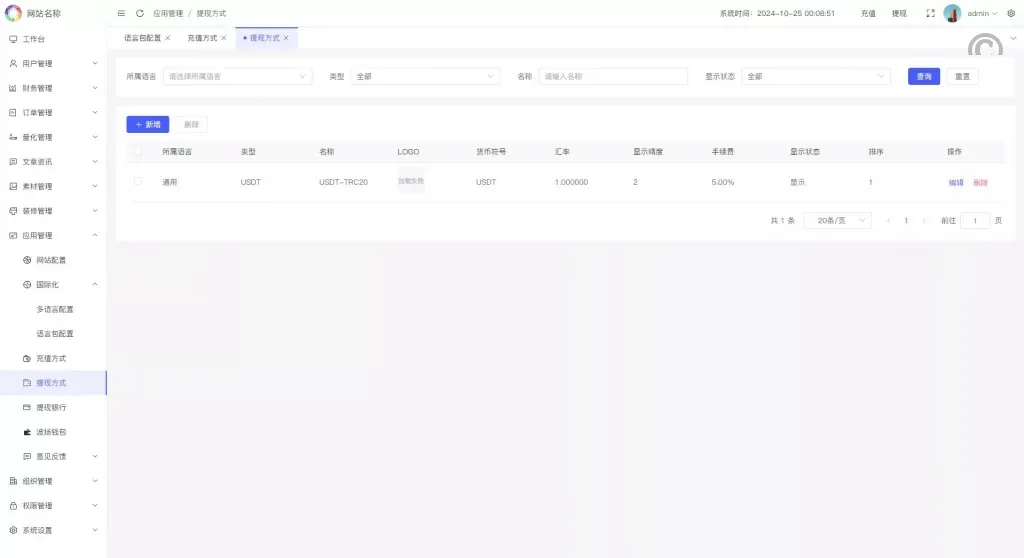Click the 量化管理 icon in sidebar
Image resolution: width=1024 pixels, height=558 pixels.
[x=13, y=137]
